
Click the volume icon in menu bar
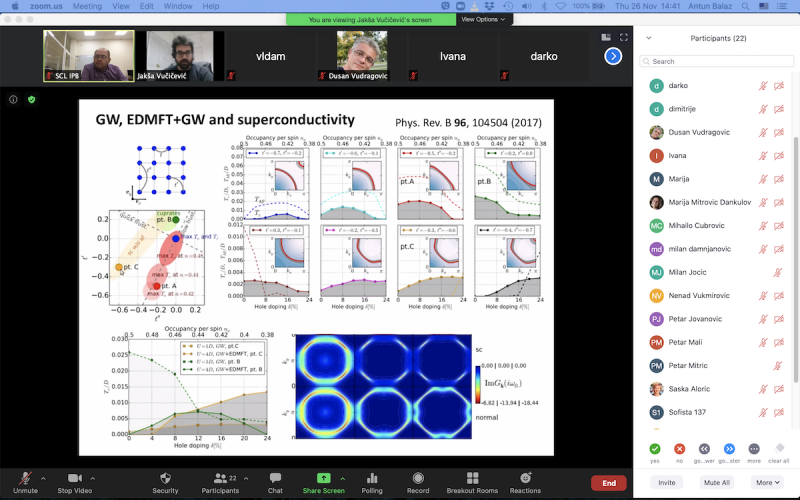tap(526, 6)
